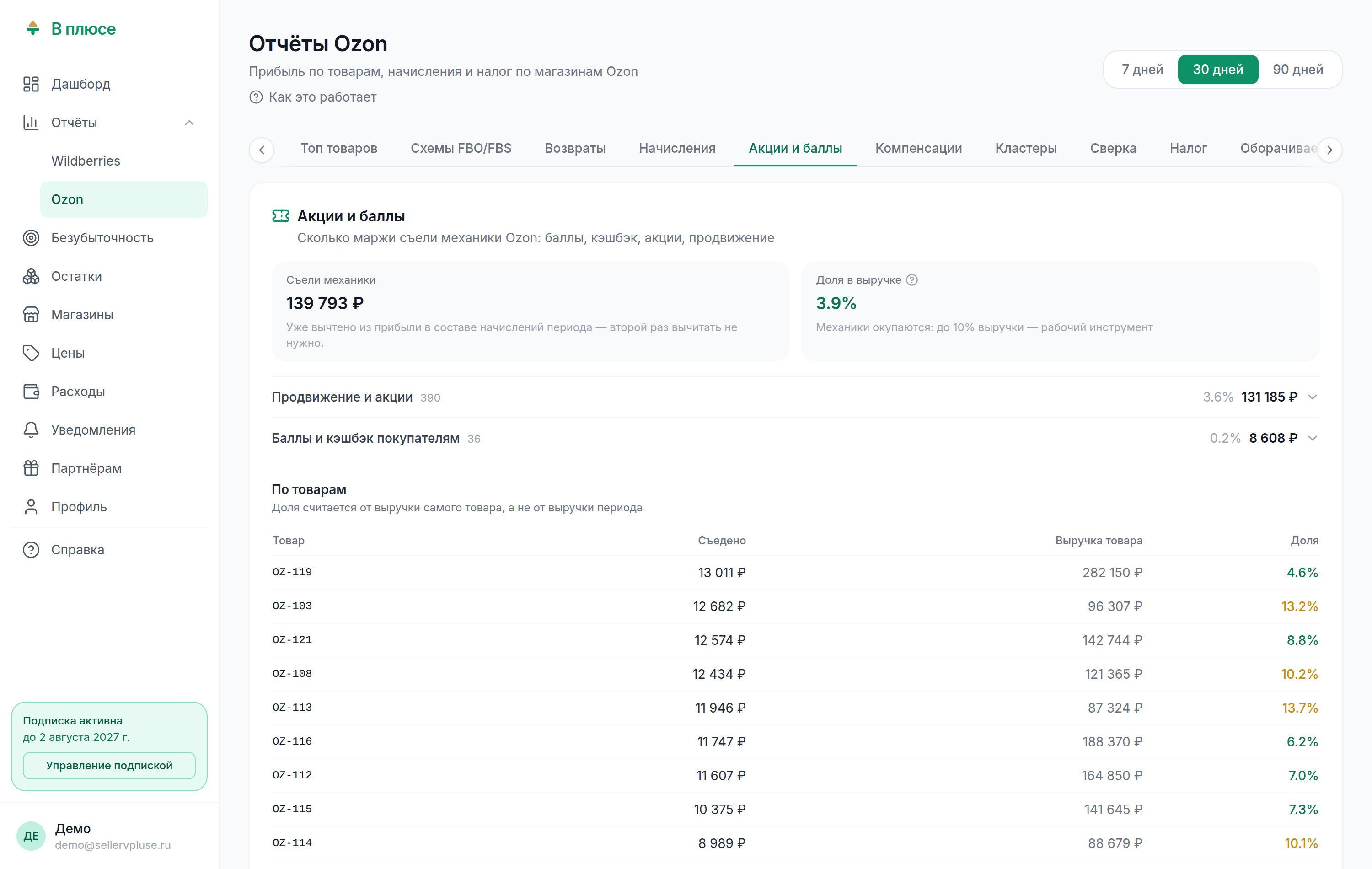Go to Дашборд
Image resolution: width=1372 pixels, height=869 pixels.
[x=109, y=84]
